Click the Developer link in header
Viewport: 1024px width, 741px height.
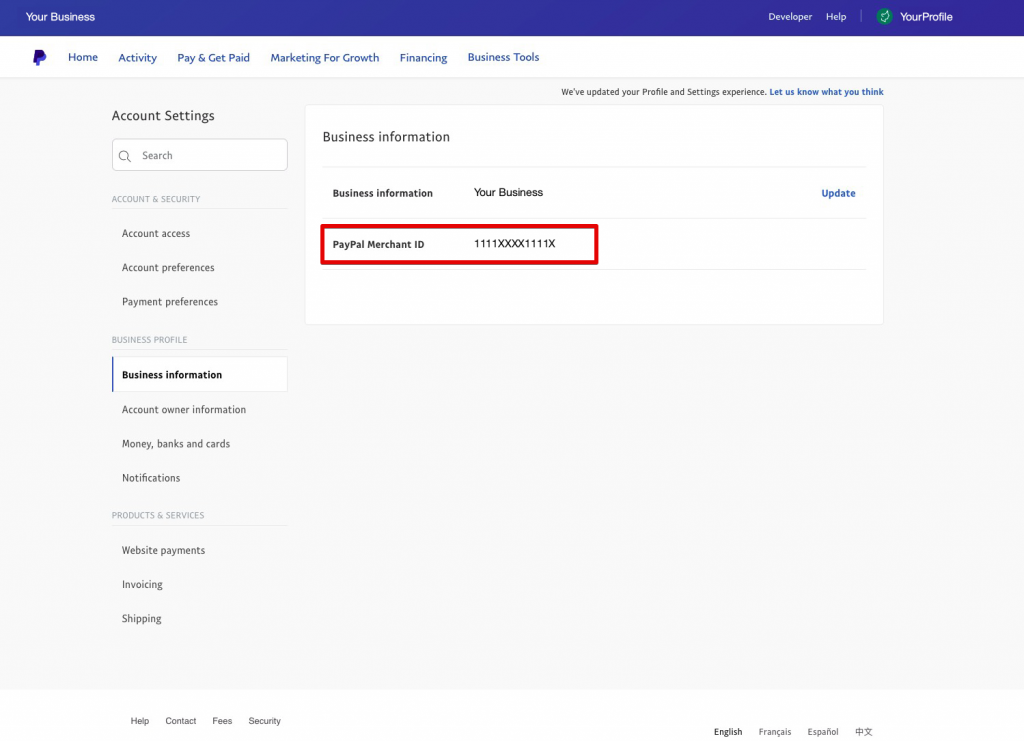[790, 17]
